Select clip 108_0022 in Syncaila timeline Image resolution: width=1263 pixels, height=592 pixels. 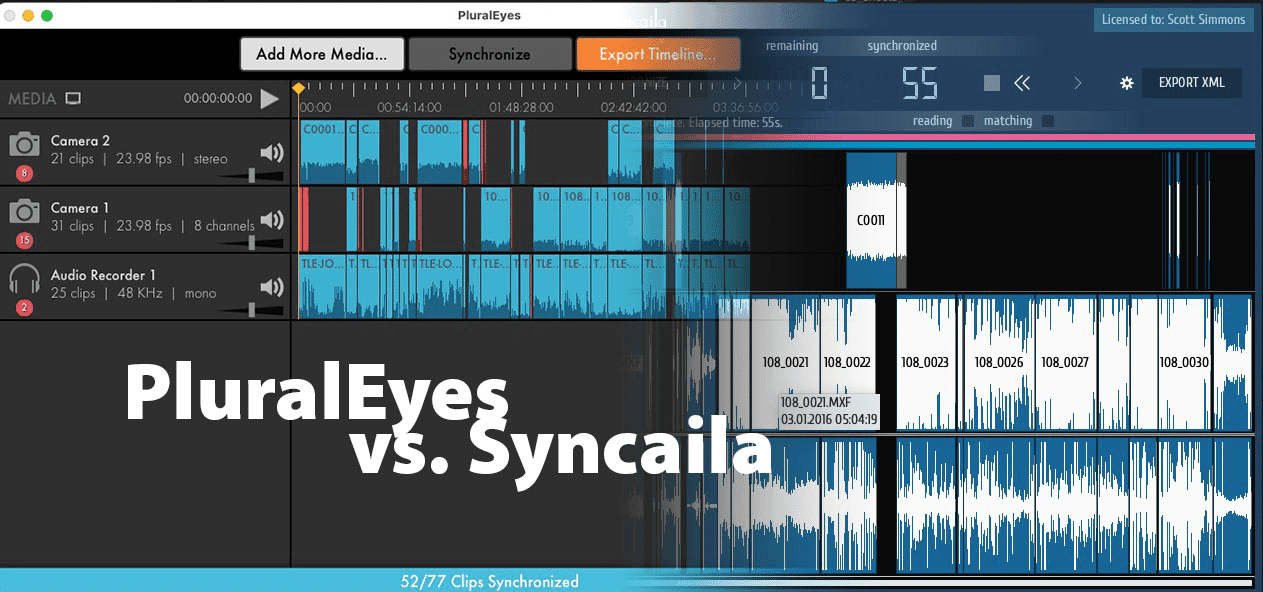pyautogui.click(x=846, y=363)
